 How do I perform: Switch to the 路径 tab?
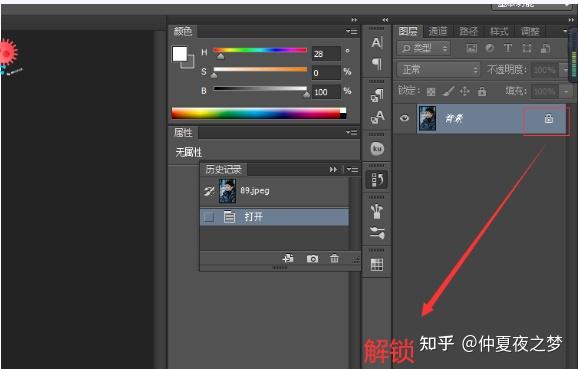469,31
